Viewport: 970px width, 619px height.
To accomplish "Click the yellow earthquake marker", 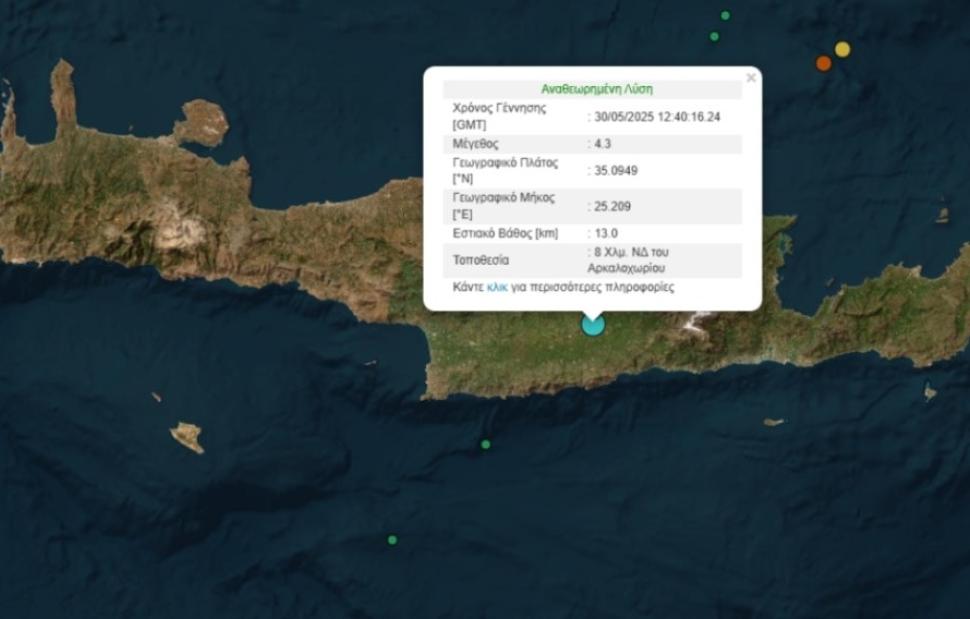I will pos(842,49).
